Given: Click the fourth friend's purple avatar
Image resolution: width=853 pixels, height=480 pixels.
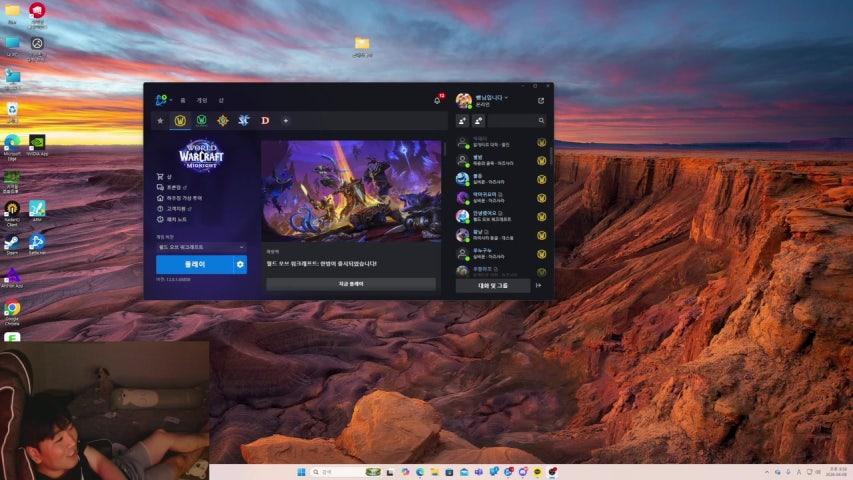Looking at the screenshot, I should pyautogui.click(x=462, y=198).
